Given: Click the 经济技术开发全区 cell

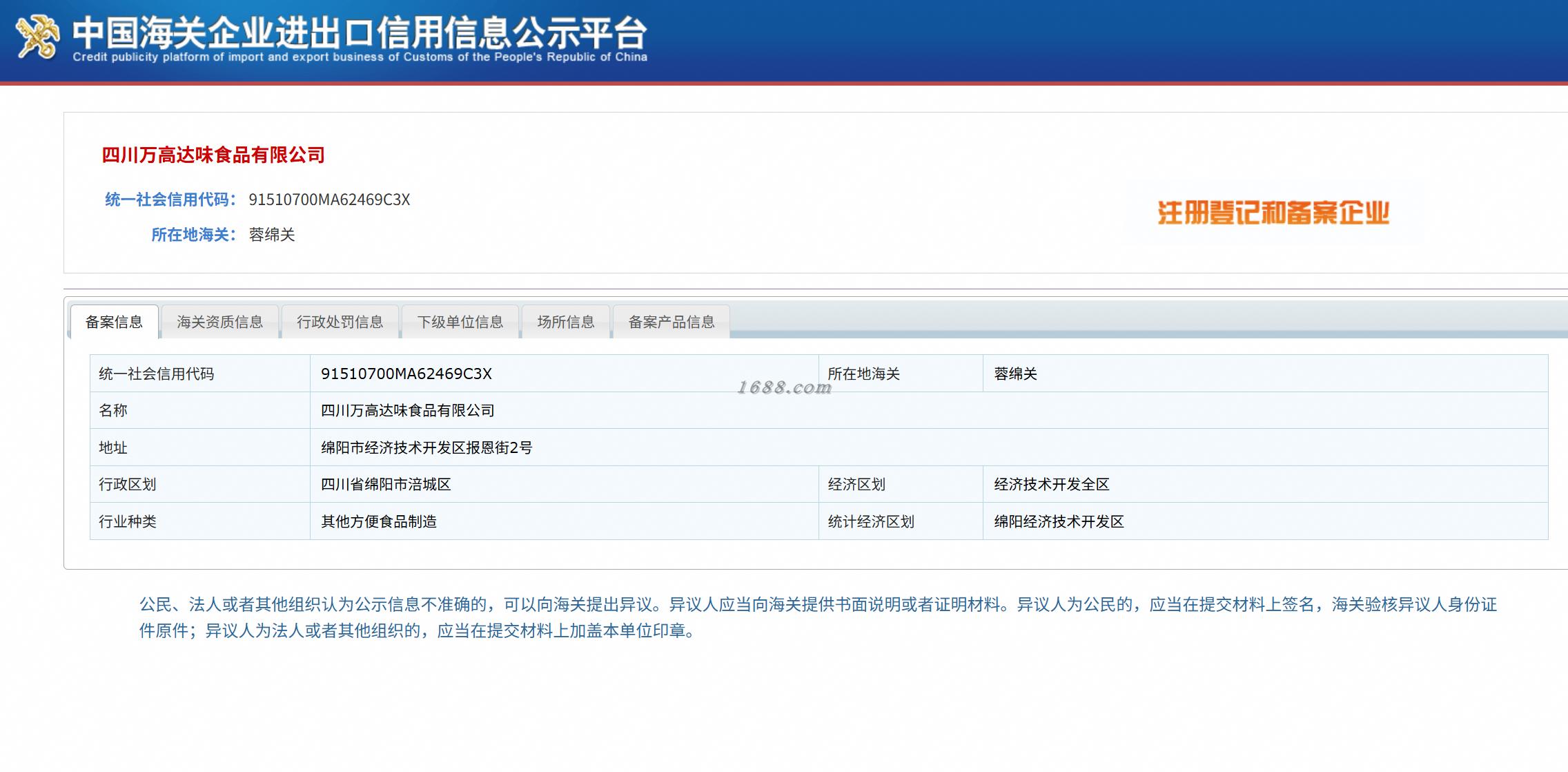Looking at the screenshot, I should [1051, 484].
